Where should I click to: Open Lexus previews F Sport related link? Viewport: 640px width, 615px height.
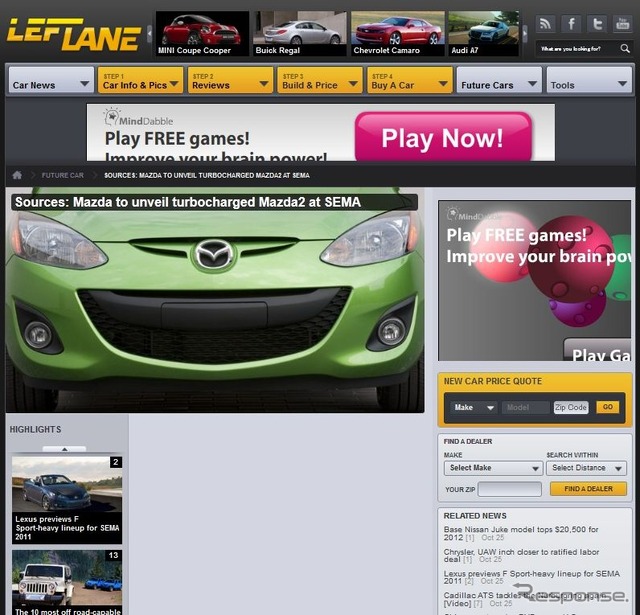coord(531,577)
